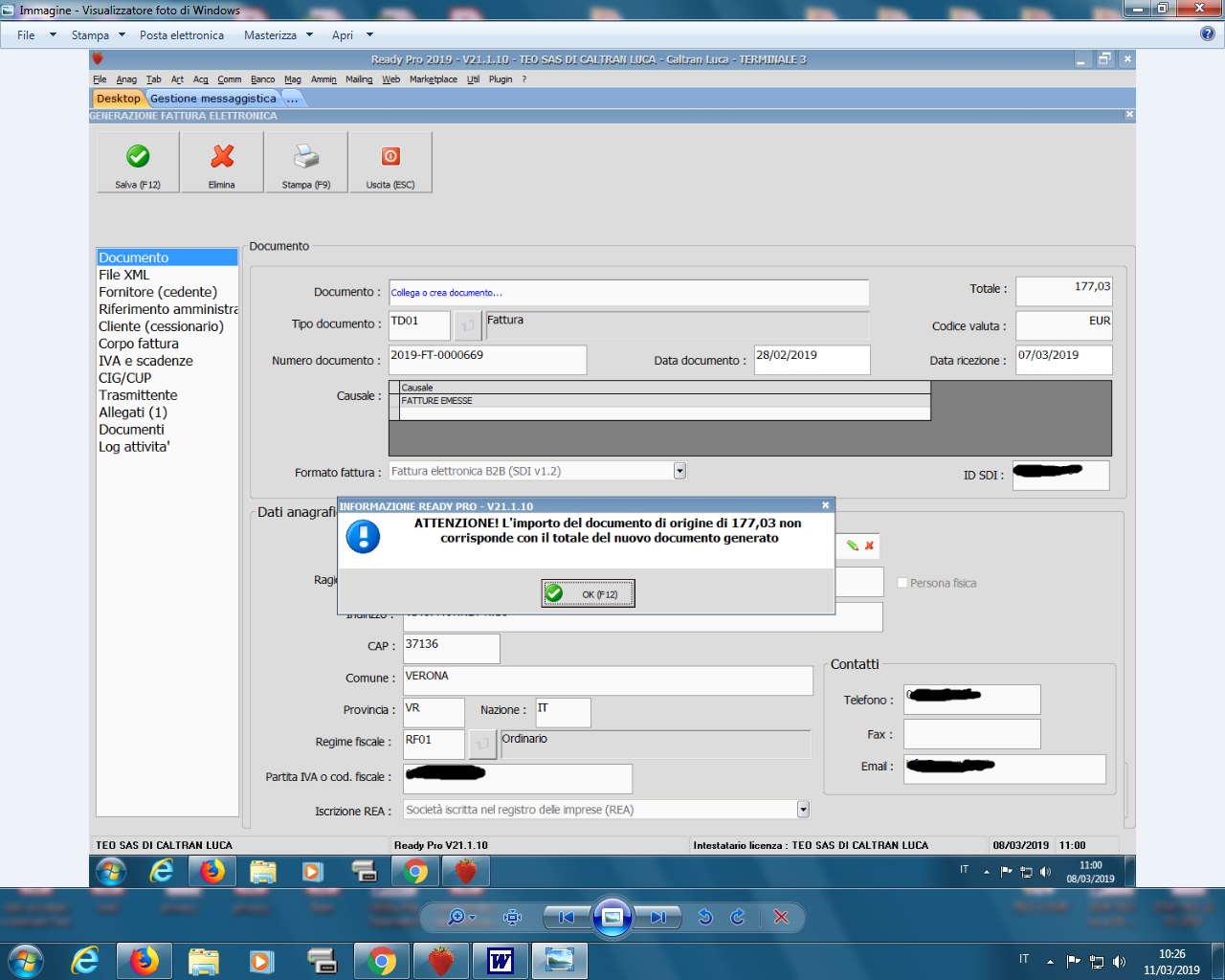Click the Collega o crea documento link
Viewport: 1225px width, 980px height.
point(446,293)
